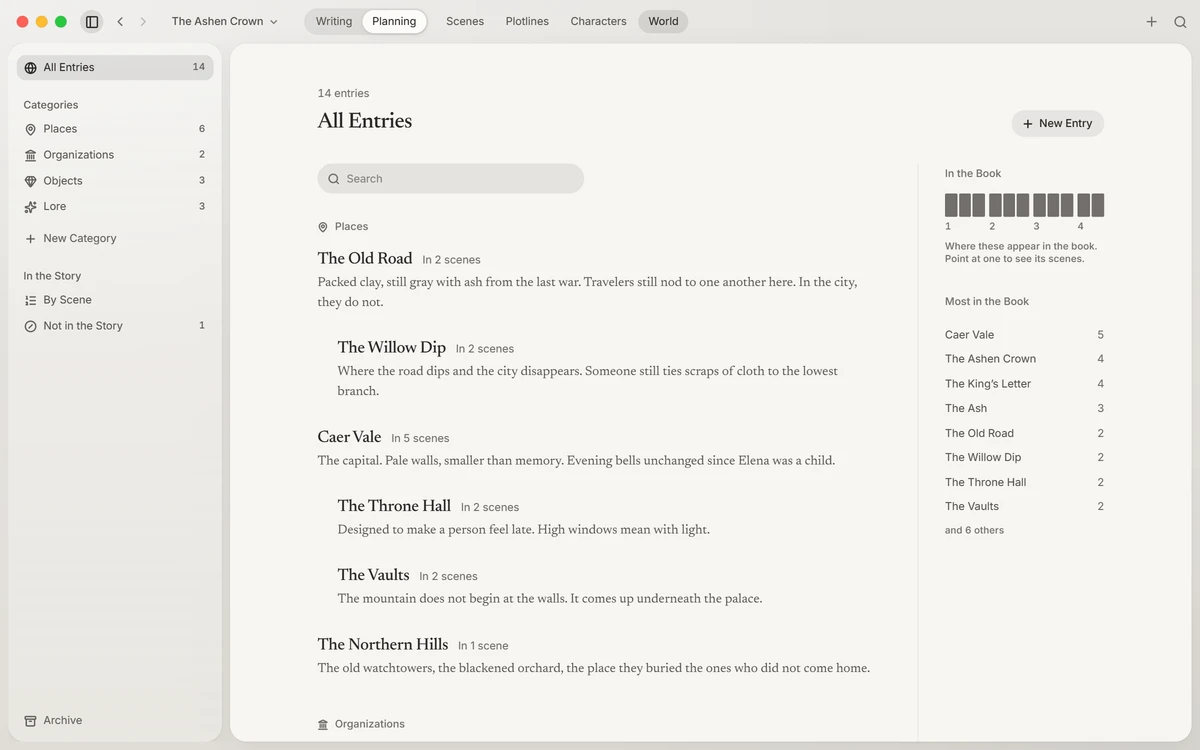Click the Organizations section header in entries list
1200x750 pixels.
tap(361, 724)
